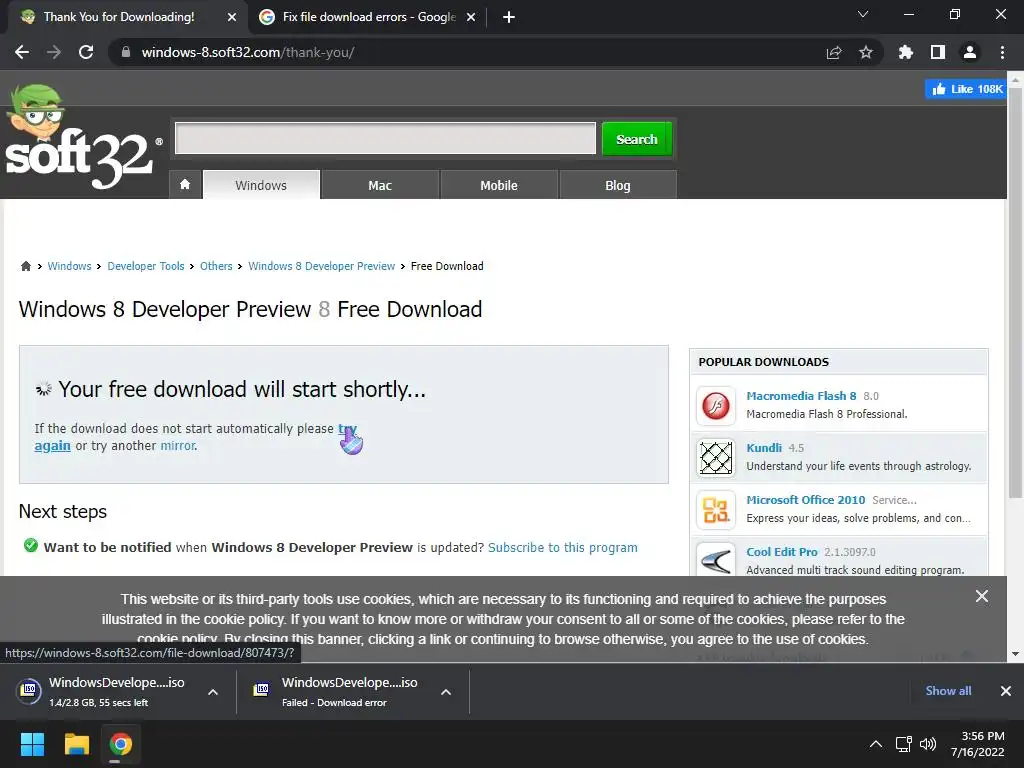Bookmark this tab with the star
Screen dimensions: 1024x768
click(x=866, y=52)
